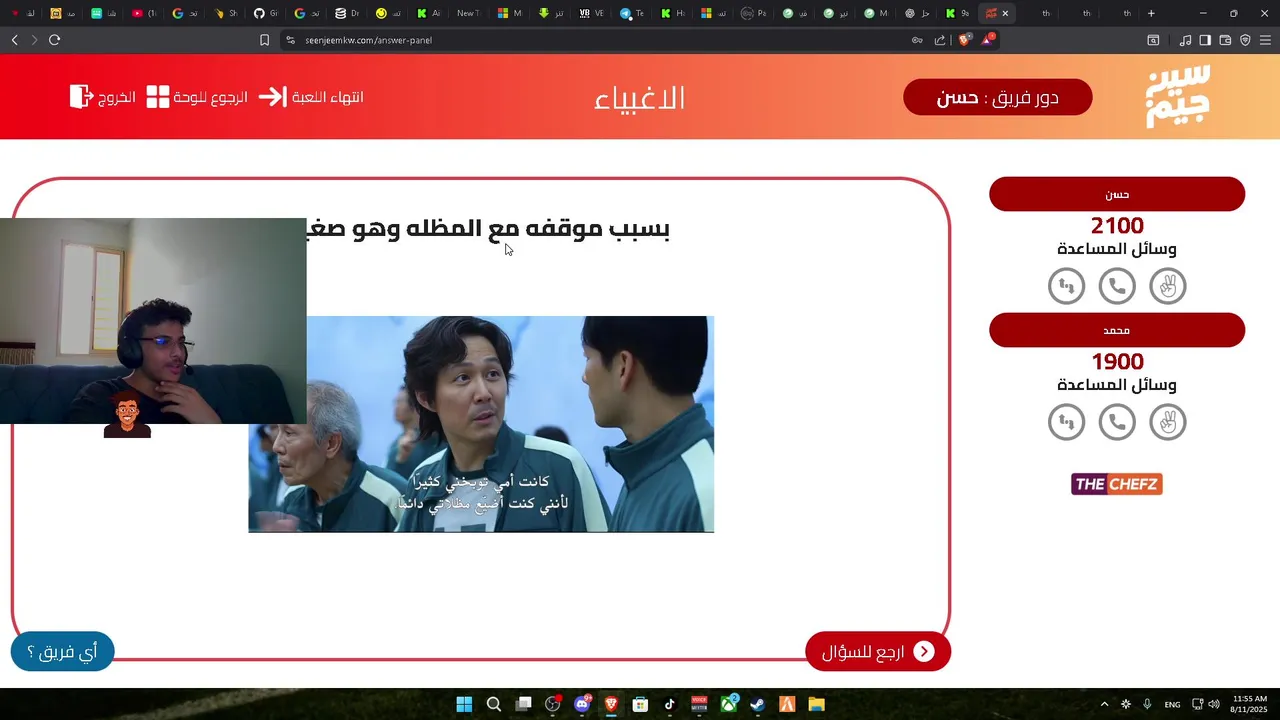Switch to the New Tab tab
The image size is (1280, 720).
467,13
